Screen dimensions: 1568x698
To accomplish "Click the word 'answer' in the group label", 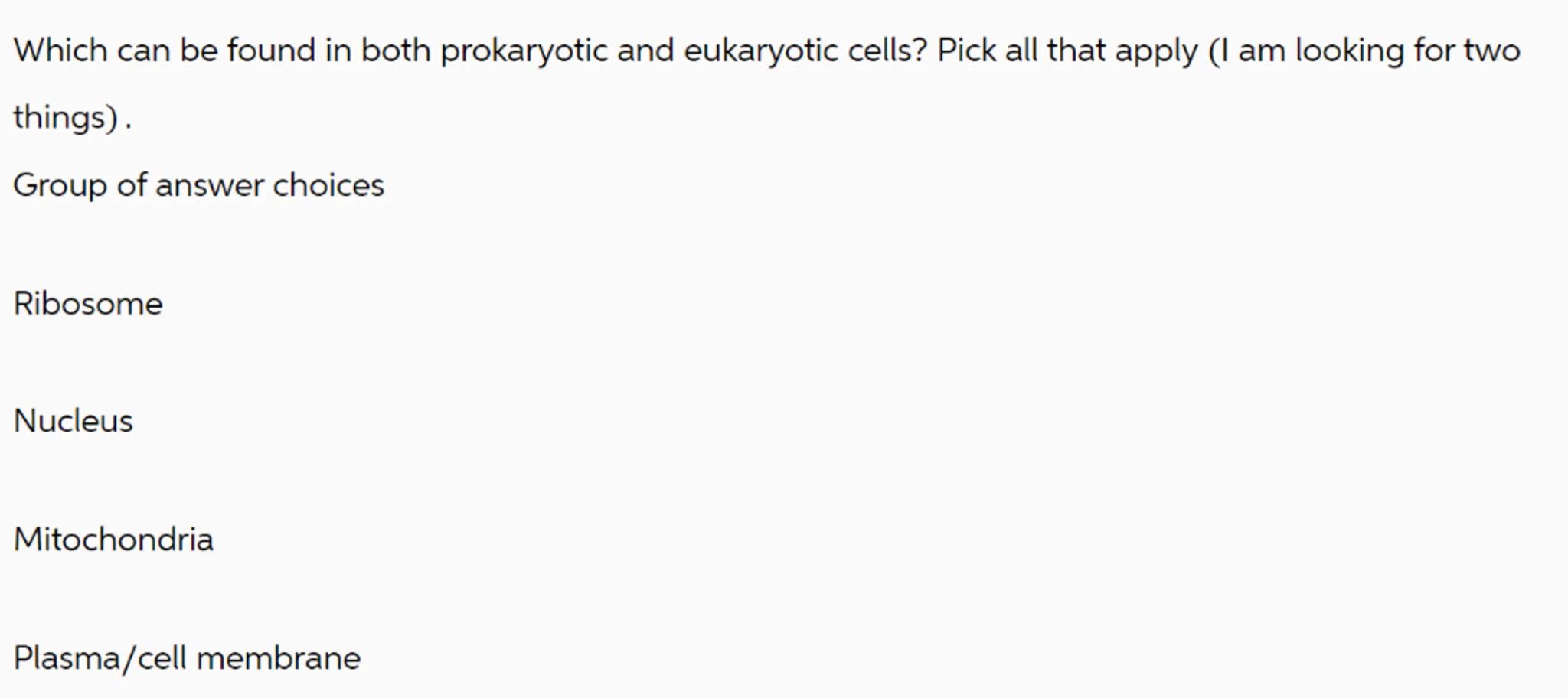I will click(209, 185).
